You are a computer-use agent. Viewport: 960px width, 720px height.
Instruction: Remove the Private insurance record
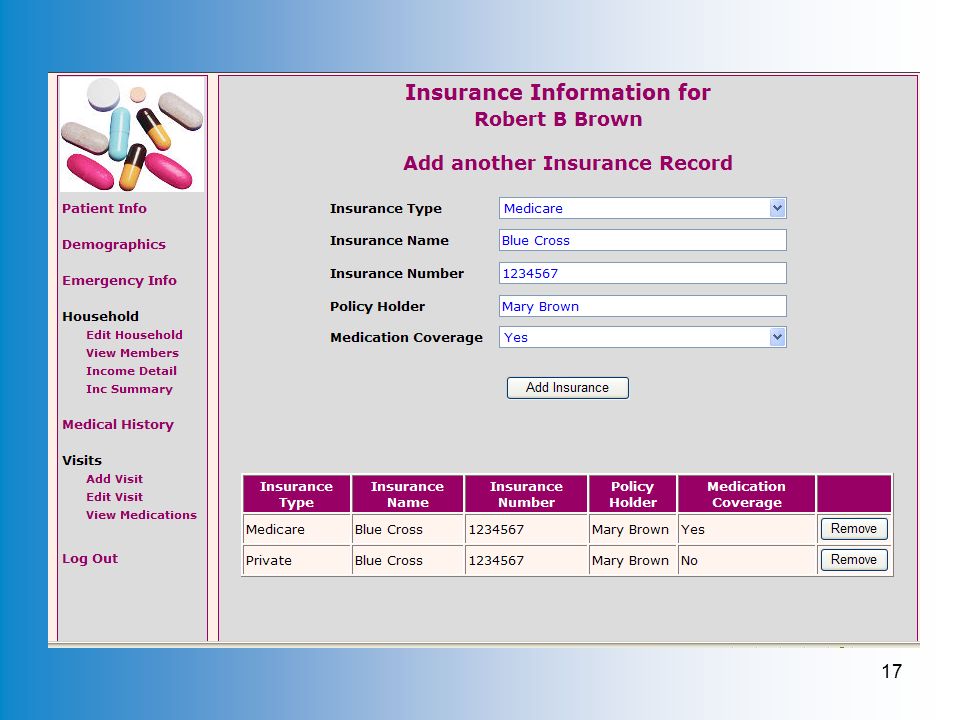point(853,560)
